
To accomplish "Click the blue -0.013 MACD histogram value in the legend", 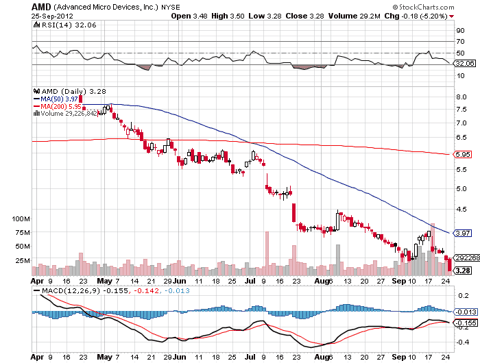I will click(x=177, y=291).
